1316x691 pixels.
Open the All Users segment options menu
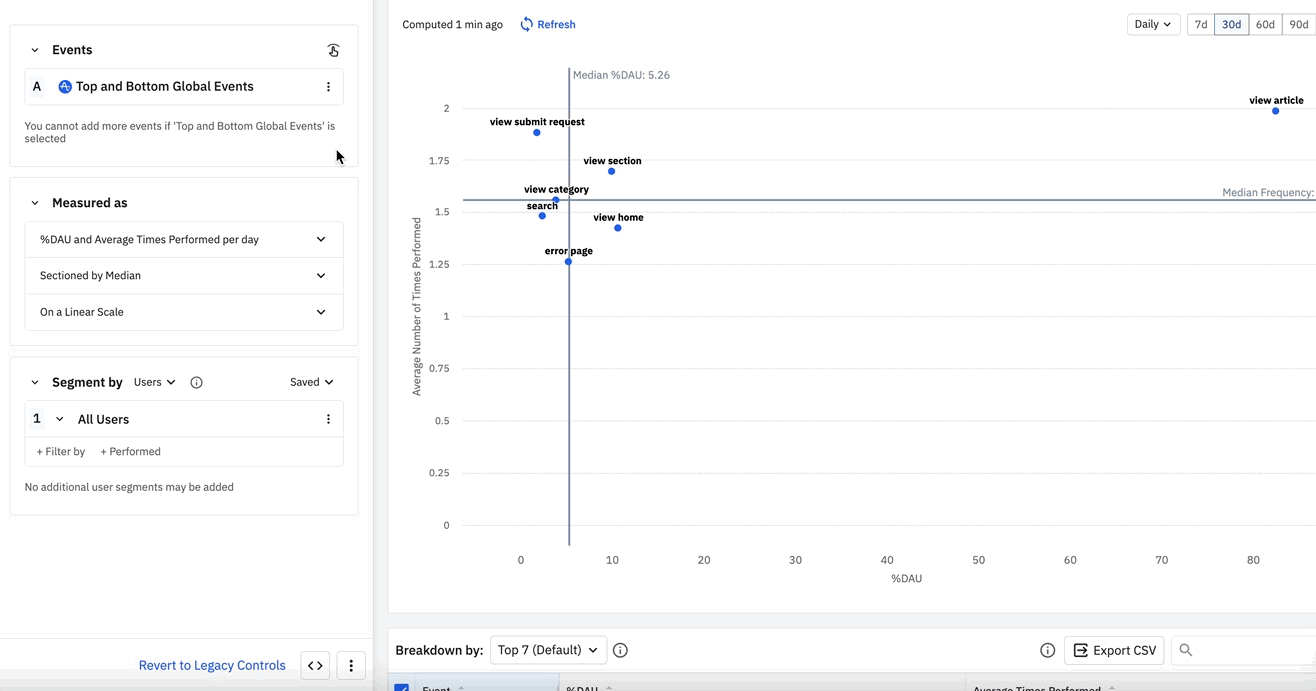328,418
